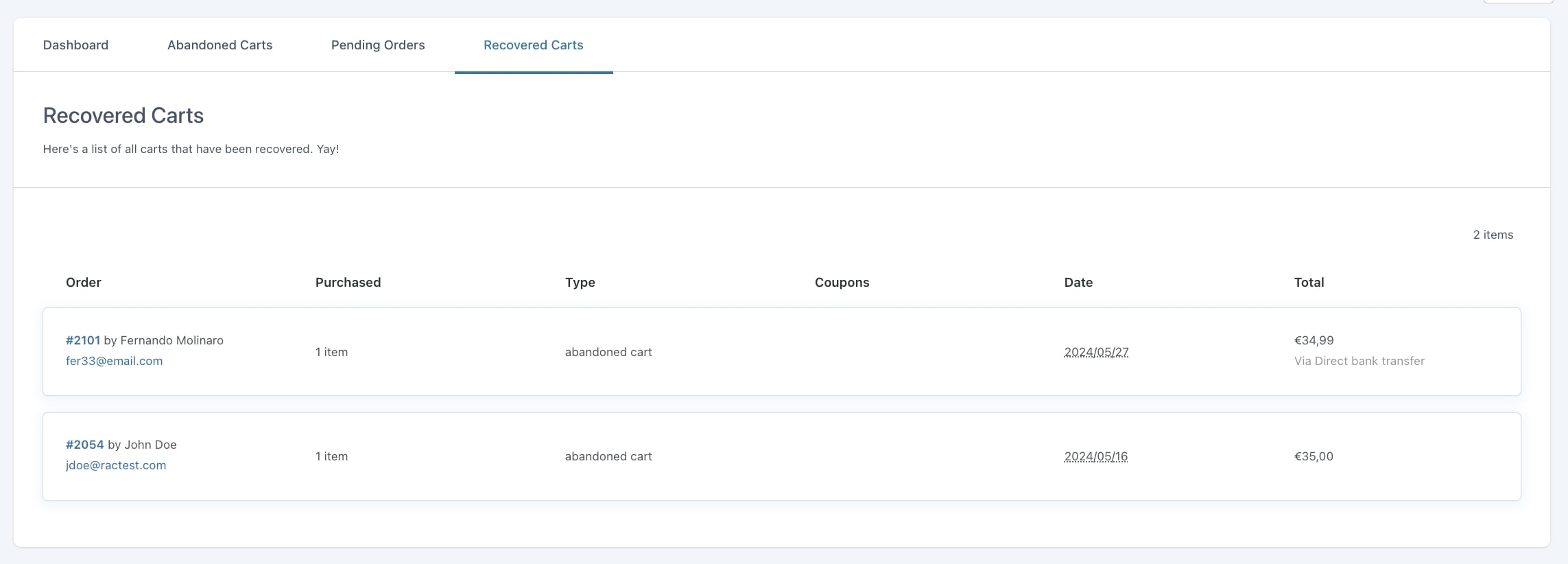Click the Purchased column header
1568x564 pixels.
(x=348, y=283)
